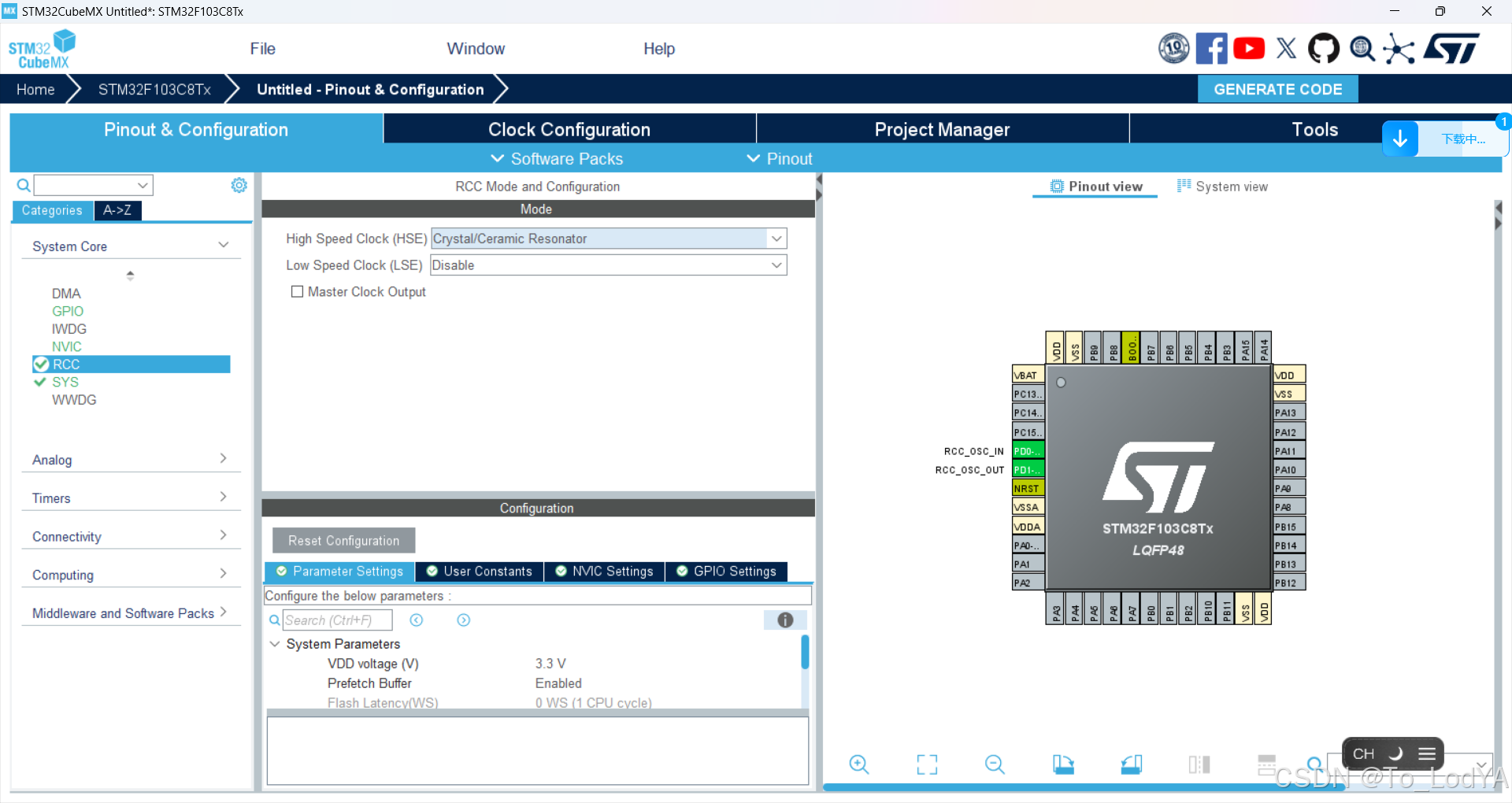This screenshot has height=803, width=1512.
Task: Open the Wiki search icon
Action: 1362,49
